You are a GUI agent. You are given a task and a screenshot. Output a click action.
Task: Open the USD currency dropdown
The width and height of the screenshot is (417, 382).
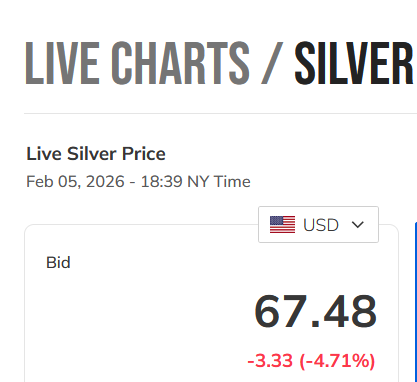318,224
